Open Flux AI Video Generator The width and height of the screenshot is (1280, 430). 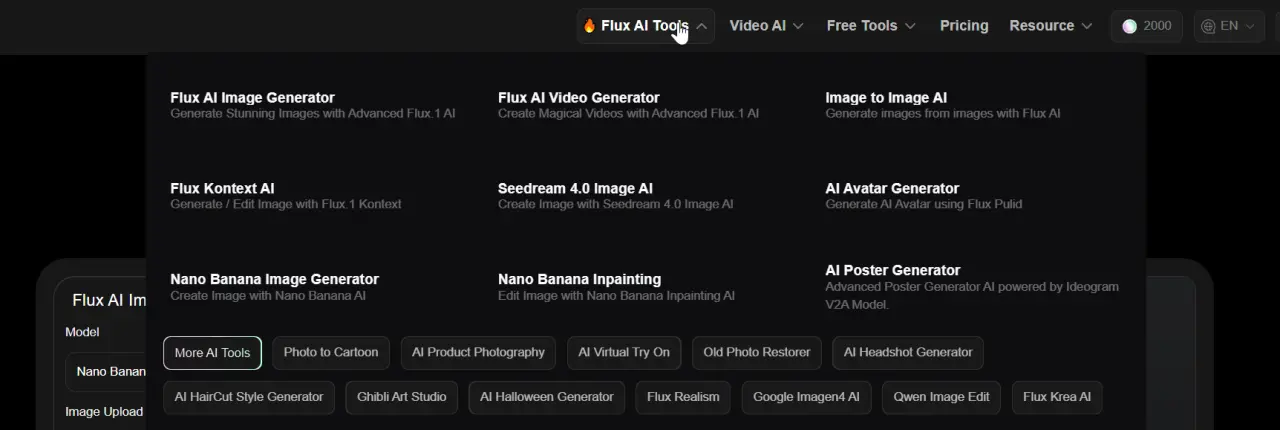(579, 98)
